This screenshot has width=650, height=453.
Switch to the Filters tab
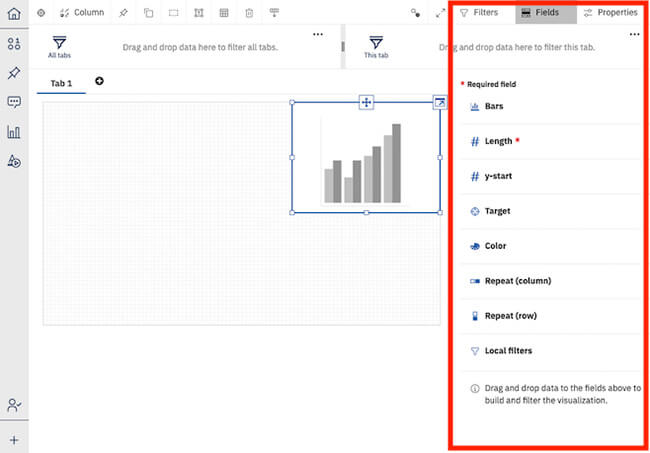(479, 12)
